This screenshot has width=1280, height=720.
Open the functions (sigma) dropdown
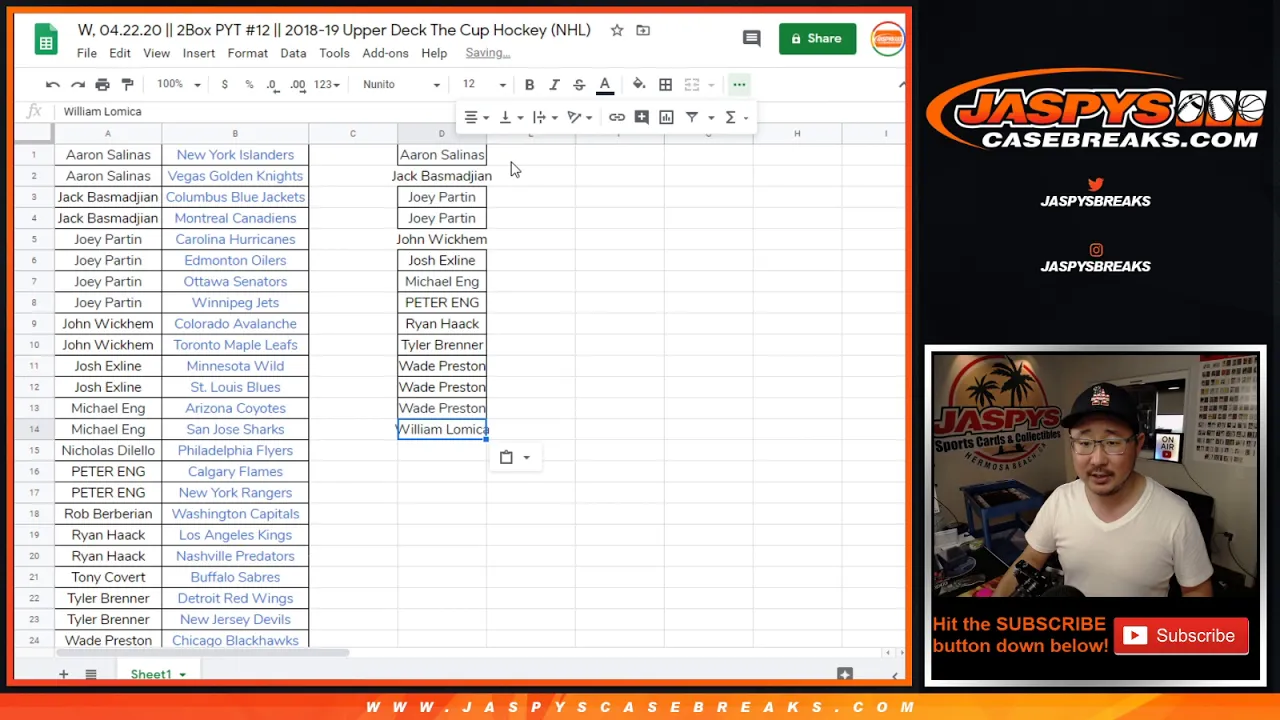point(736,117)
